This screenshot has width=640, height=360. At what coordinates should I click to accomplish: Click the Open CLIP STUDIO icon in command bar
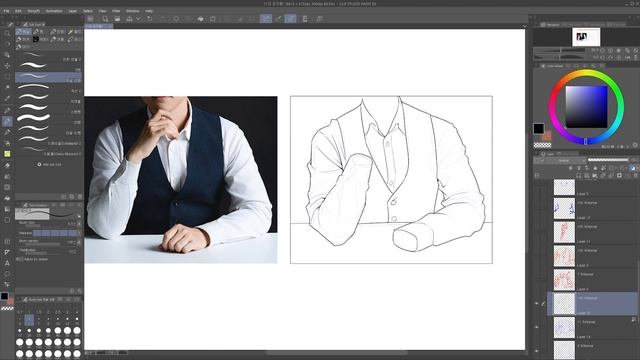pos(91,19)
